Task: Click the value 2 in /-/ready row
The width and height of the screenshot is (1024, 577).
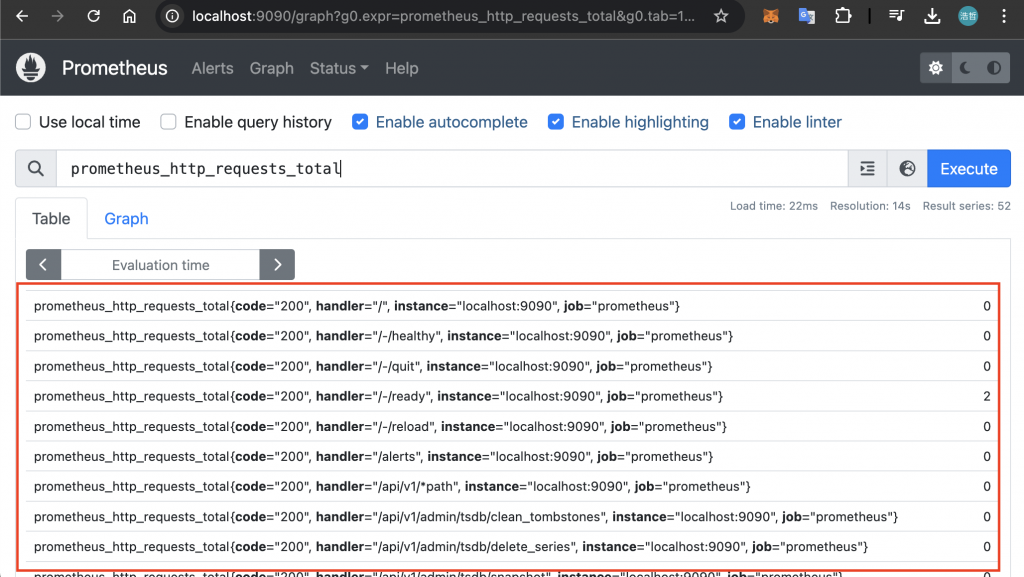Action: point(987,396)
